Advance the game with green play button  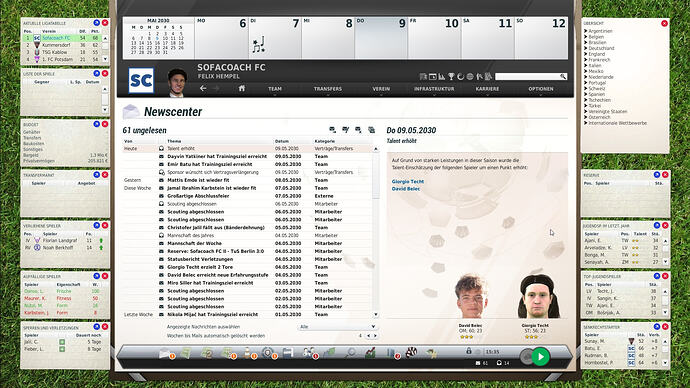point(540,356)
